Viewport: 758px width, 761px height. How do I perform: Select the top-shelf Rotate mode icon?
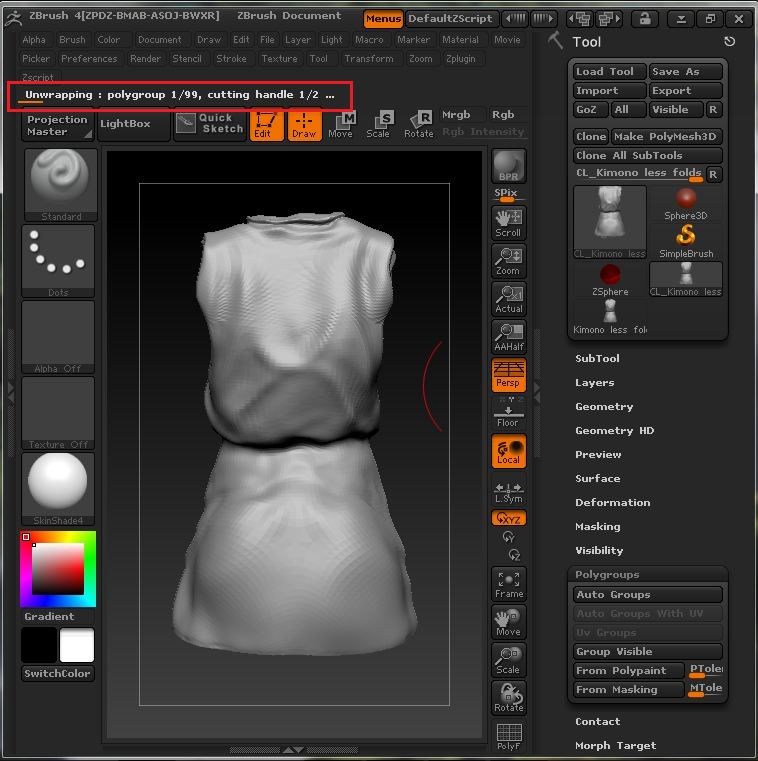click(418, 125)
